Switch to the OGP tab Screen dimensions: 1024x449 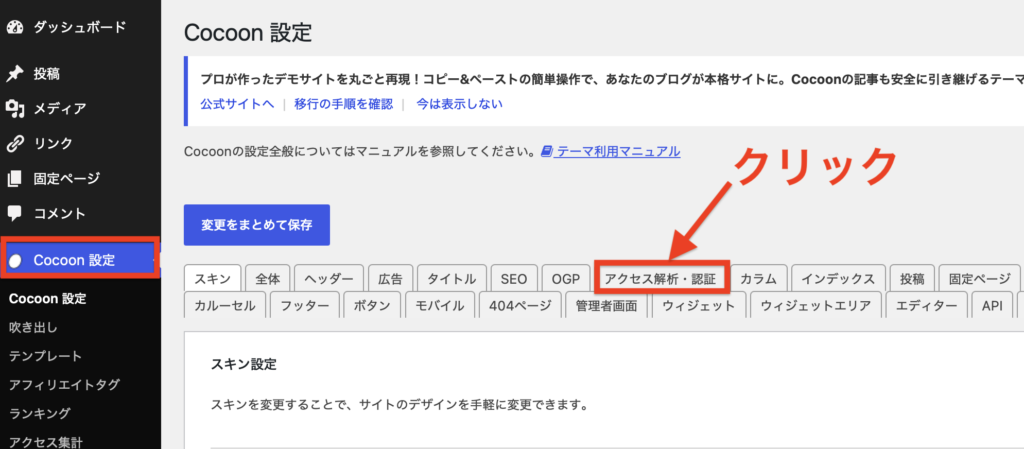[566, 279]
